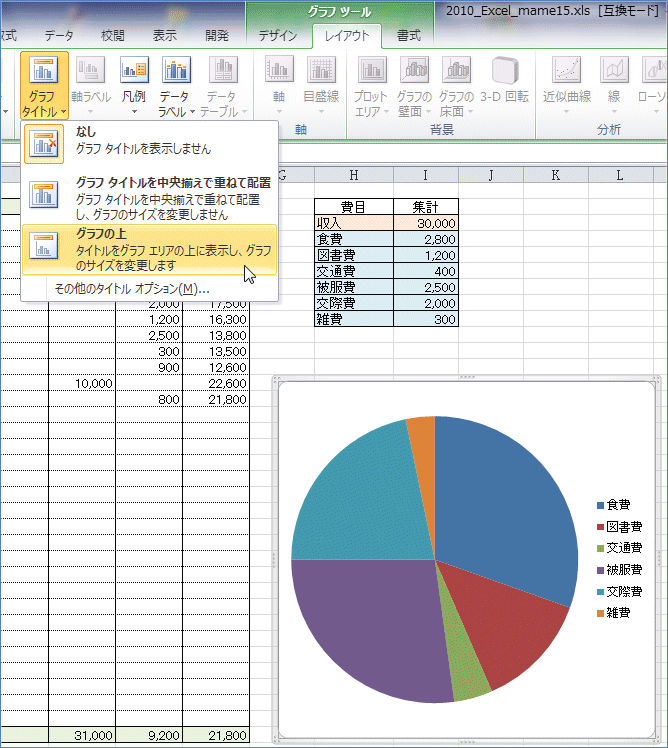Screen dimensions: 668x748
Task: Select the 30,000 cell
Action: (x=426, y=223)
